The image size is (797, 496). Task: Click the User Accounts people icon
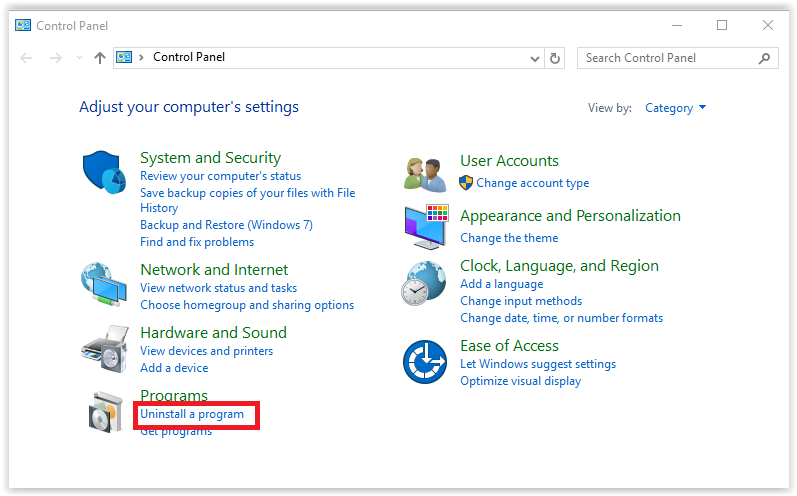click(425, 173)
